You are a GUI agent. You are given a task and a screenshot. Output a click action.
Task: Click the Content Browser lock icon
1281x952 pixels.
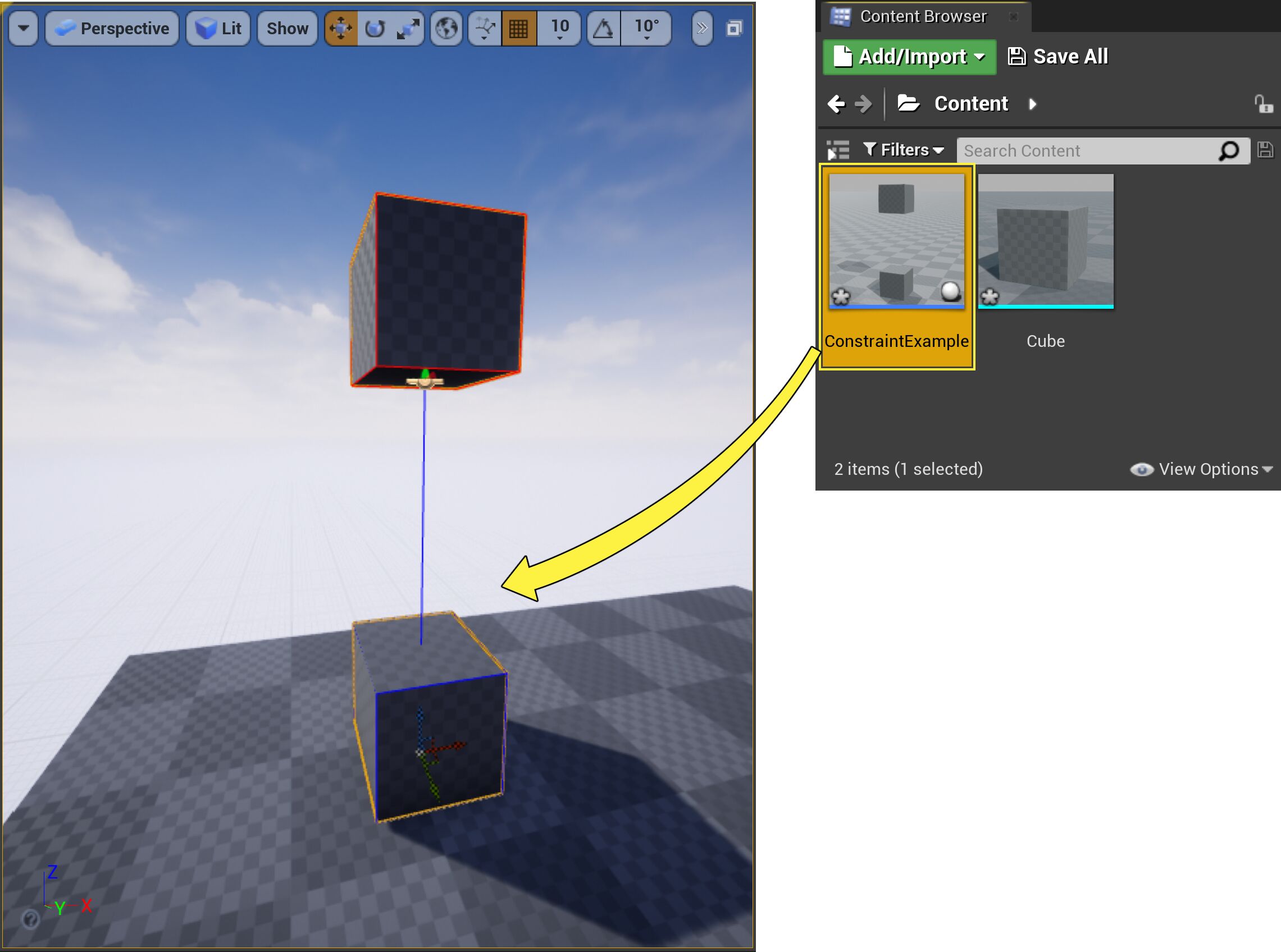point(1262,104)
